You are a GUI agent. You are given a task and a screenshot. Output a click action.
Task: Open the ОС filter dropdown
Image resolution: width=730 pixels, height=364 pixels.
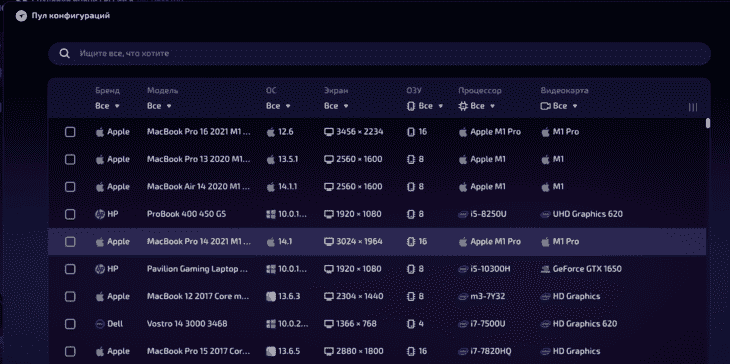[x=278, y=106]
